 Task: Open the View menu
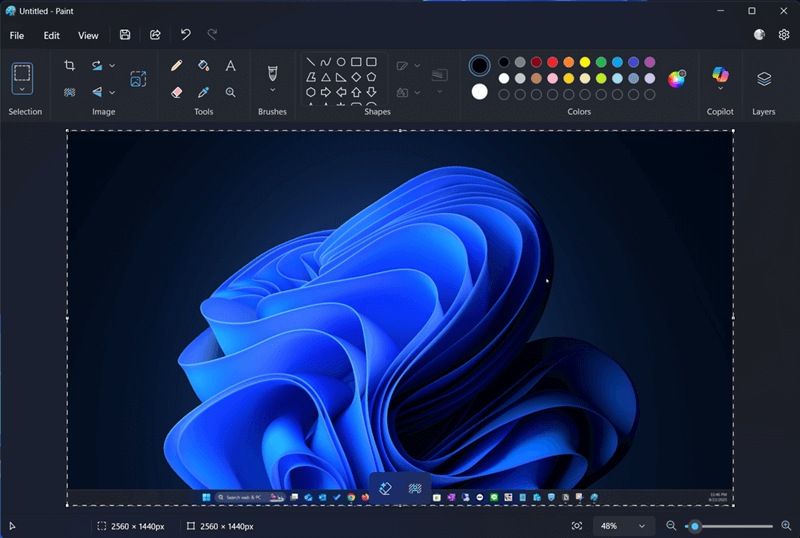tap(88, 35)
